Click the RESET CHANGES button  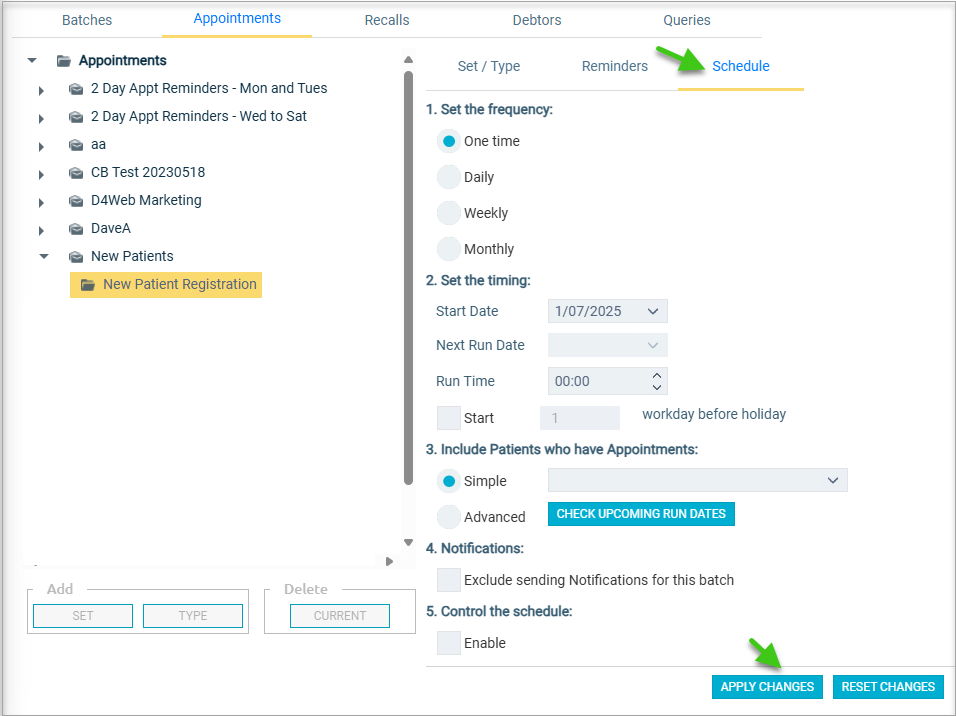(x=888, y=687)
